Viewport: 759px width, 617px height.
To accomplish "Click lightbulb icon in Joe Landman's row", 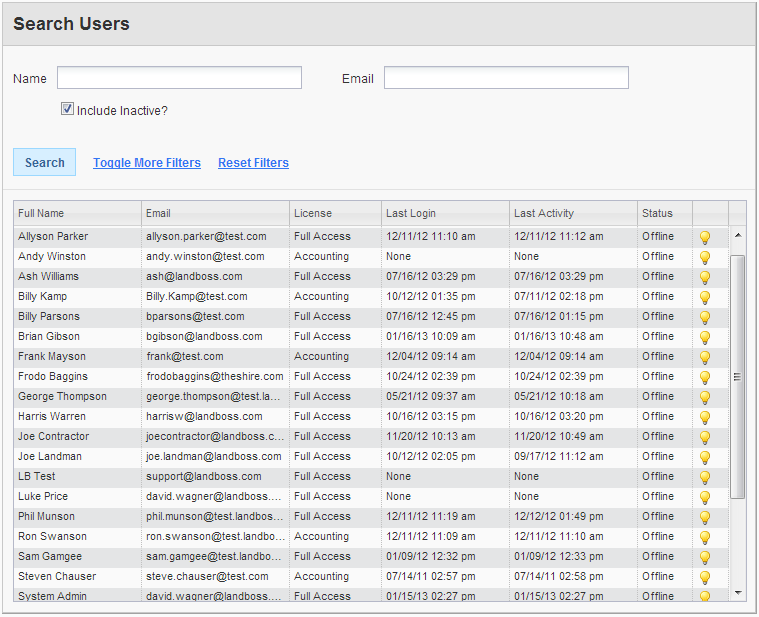I will click(704, 458).
